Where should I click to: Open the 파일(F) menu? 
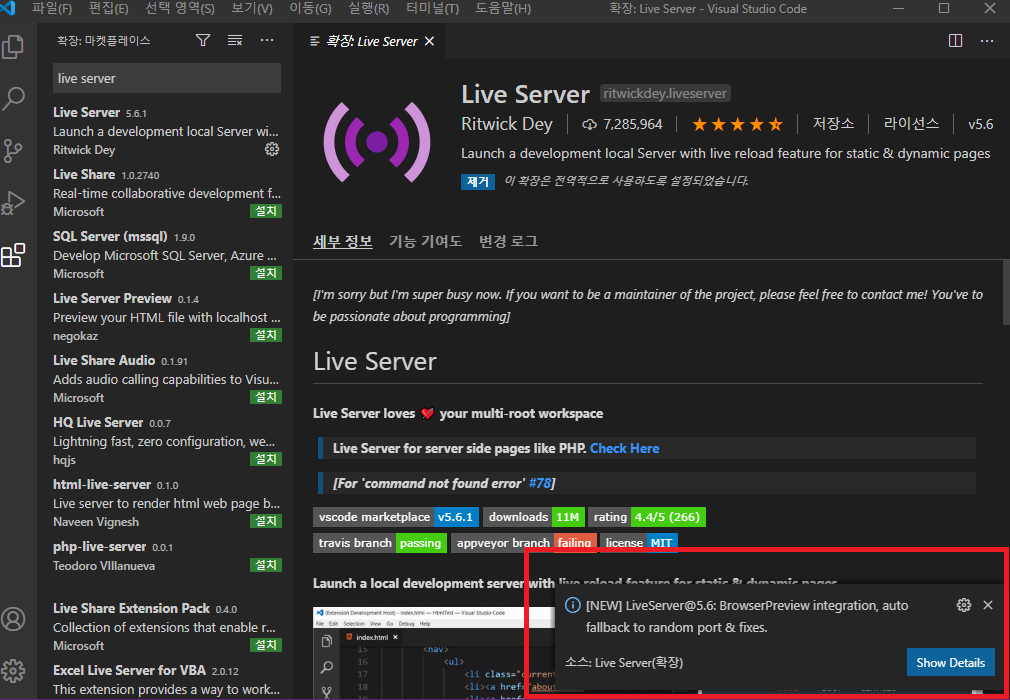(x=52, y=9)
